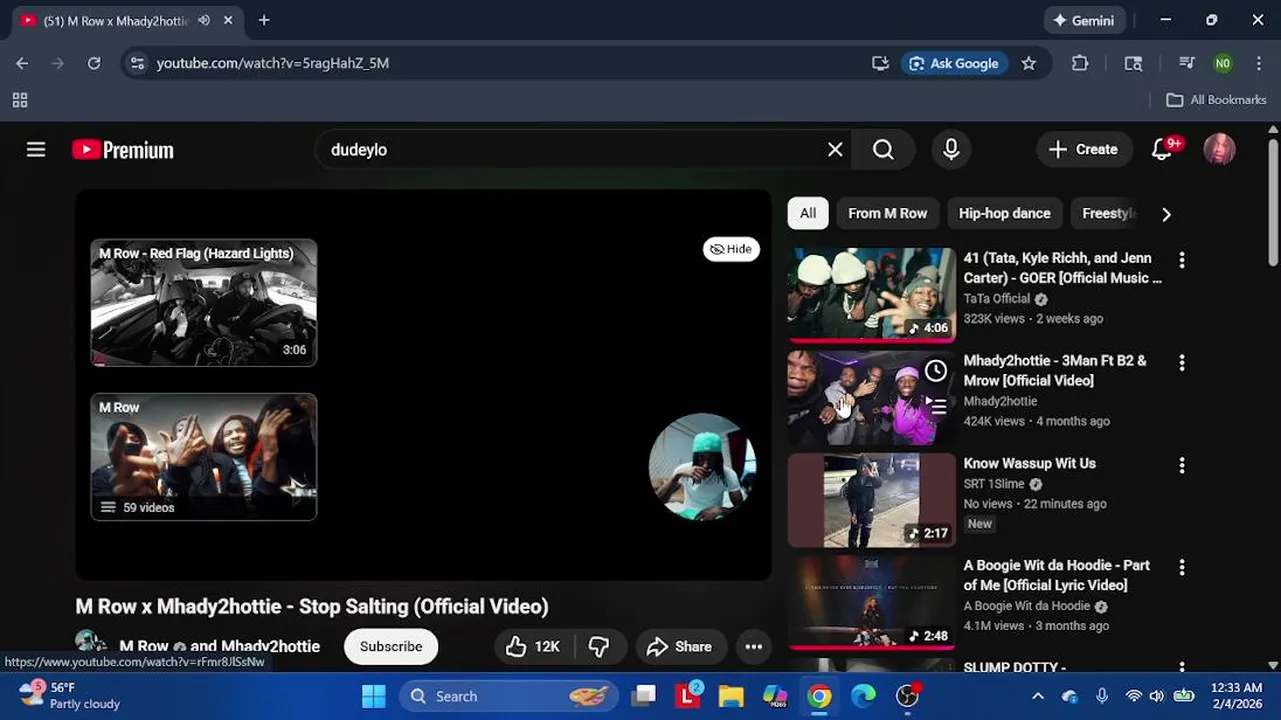Open Chrome profile NO avatar
Image resolution: width=1281 pixels, height=720 pixels.
[1223, 63]
